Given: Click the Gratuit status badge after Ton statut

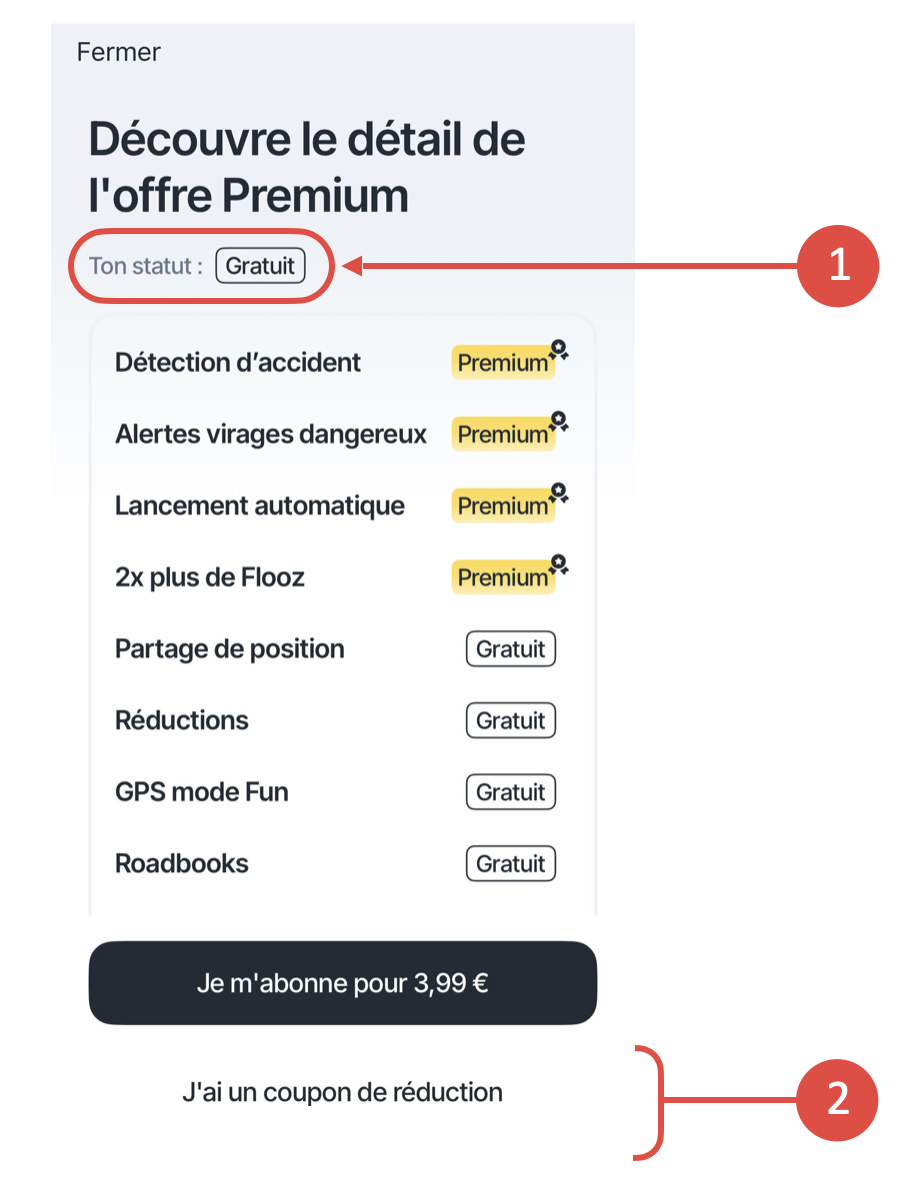Looking at the screenshot, I should click(261, 266).
